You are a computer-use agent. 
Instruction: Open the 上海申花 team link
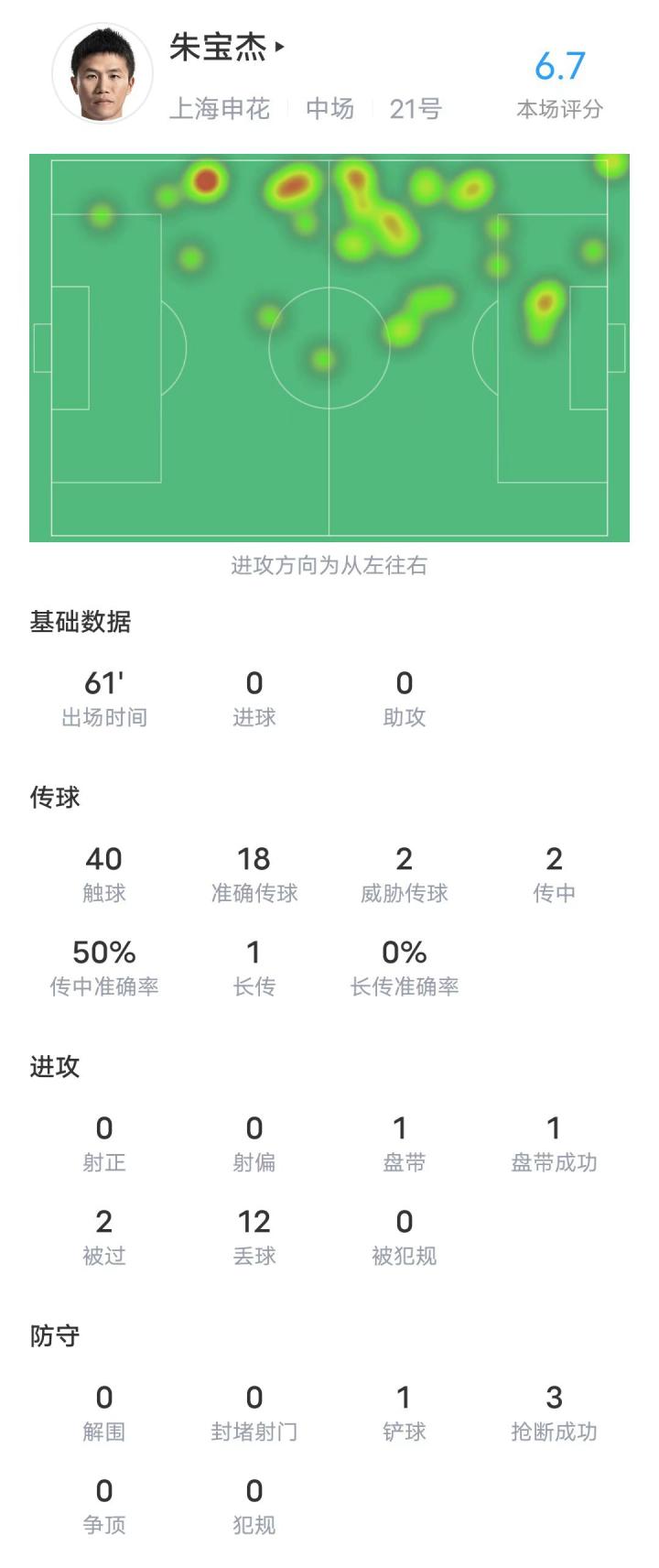pyautogui.click(x=220, y=109)
